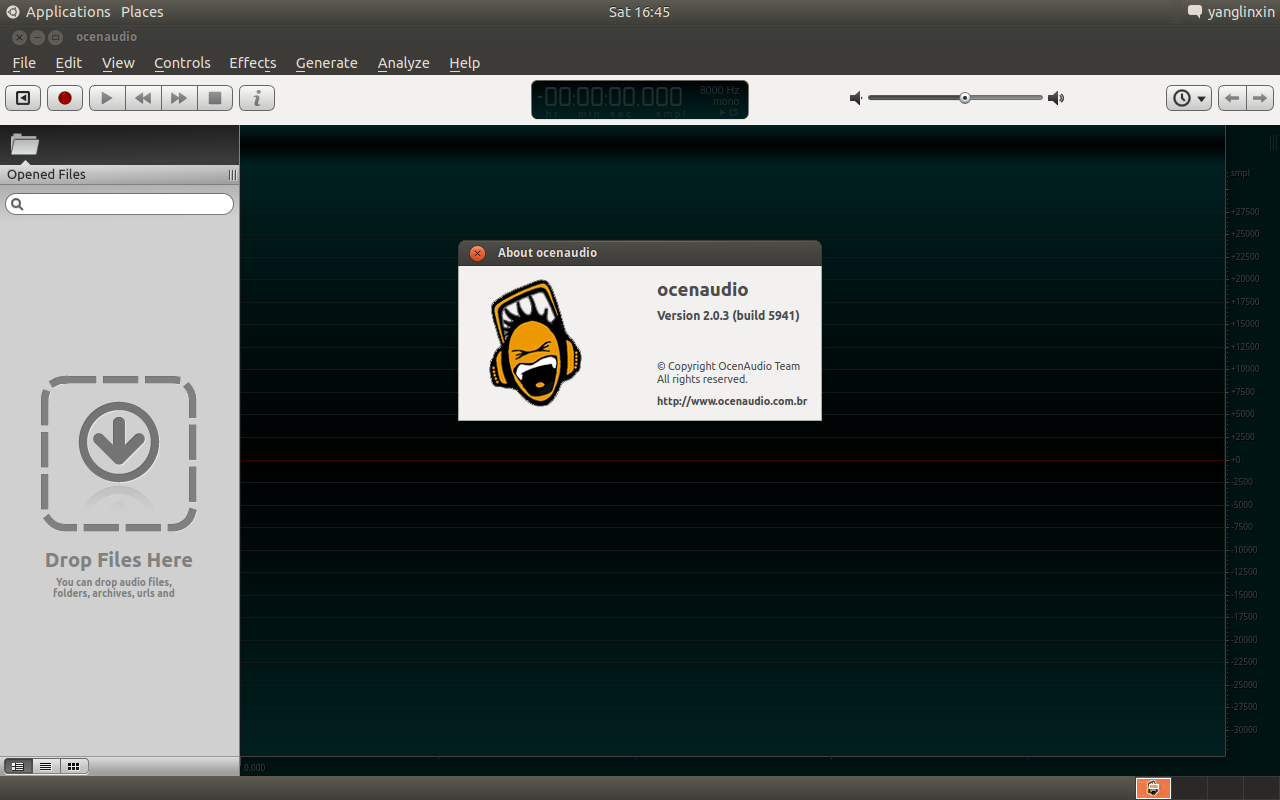Click the Drop Files Here text
1280x800 pixels.
coord(118,560)
